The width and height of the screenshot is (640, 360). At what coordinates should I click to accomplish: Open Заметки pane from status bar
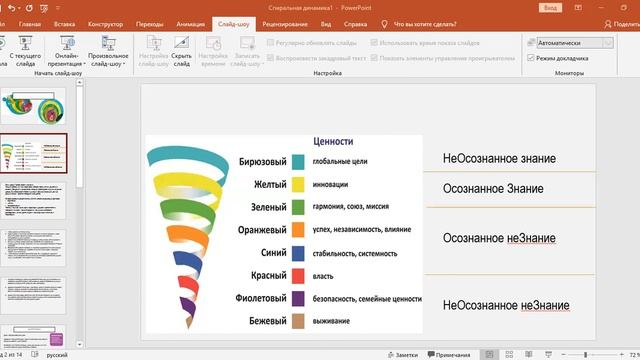pos(403,355)
